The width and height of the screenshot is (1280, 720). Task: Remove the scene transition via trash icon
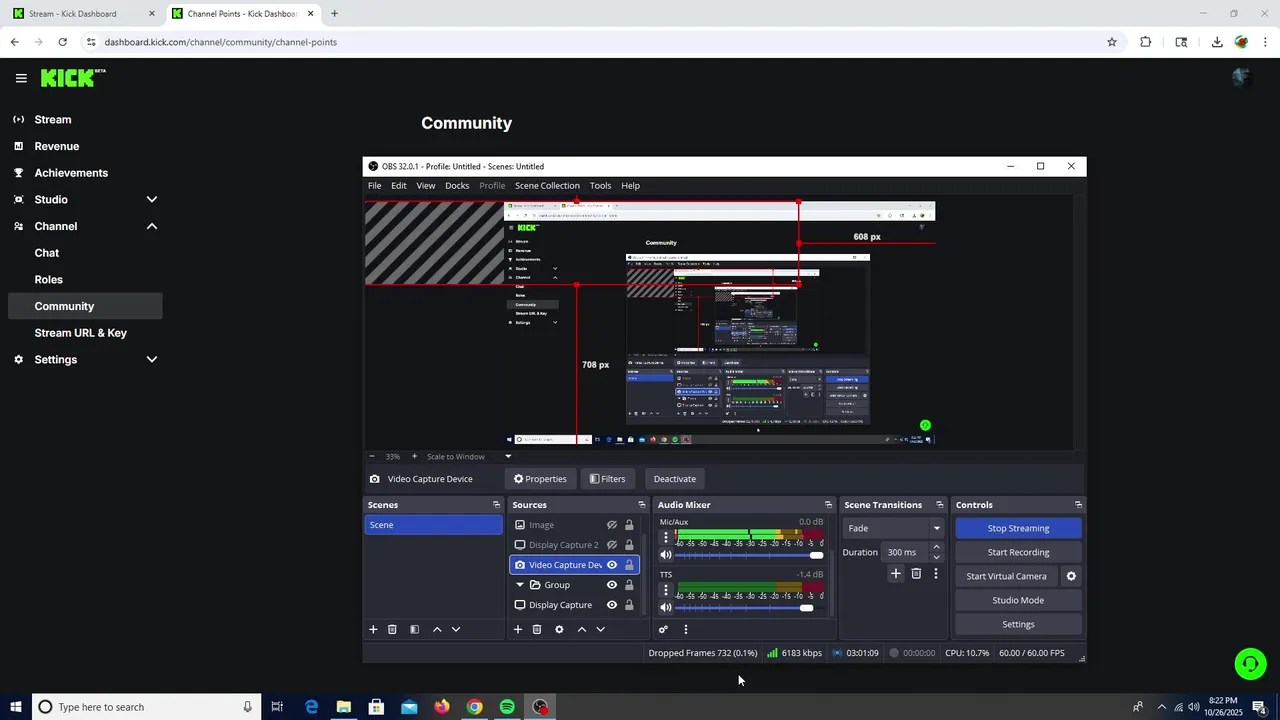pyautogui.click(x=916, y=573)
